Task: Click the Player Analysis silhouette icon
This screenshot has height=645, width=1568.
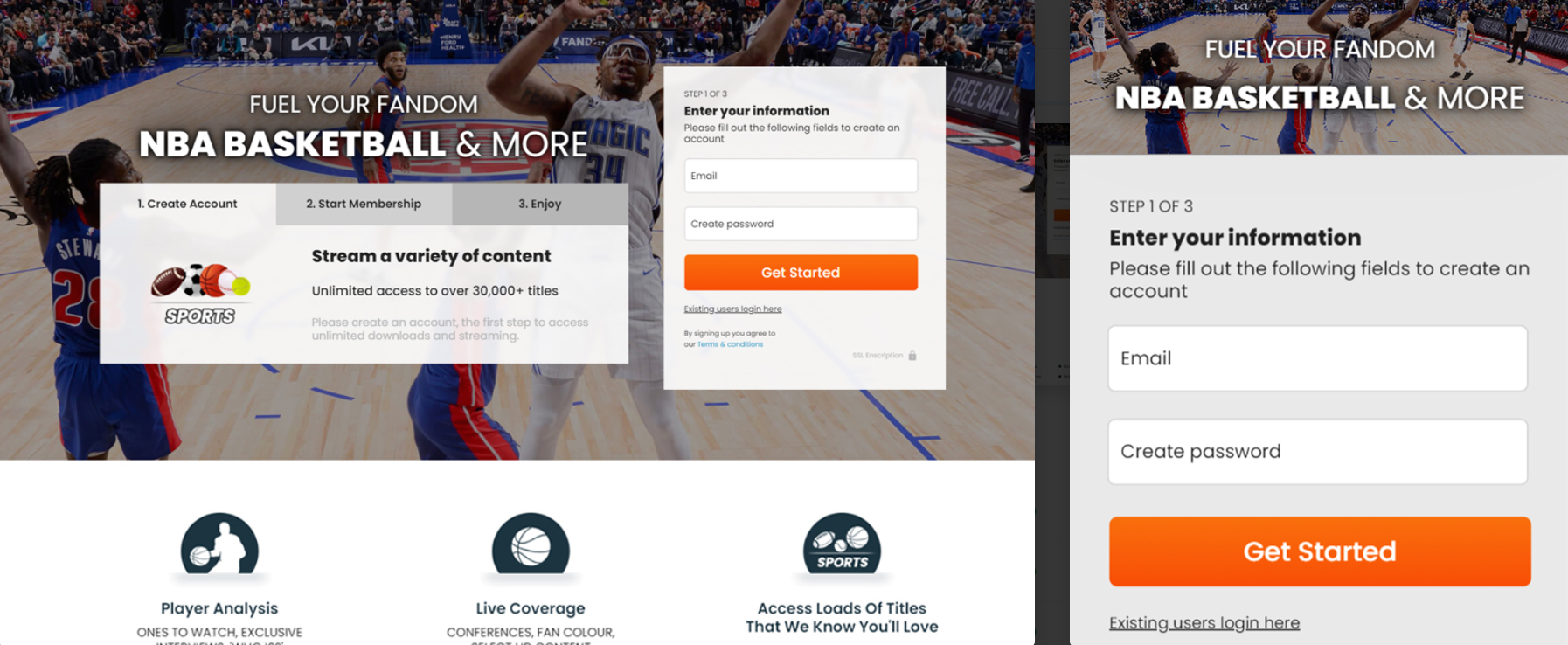Action: click(x=219, y=544)
